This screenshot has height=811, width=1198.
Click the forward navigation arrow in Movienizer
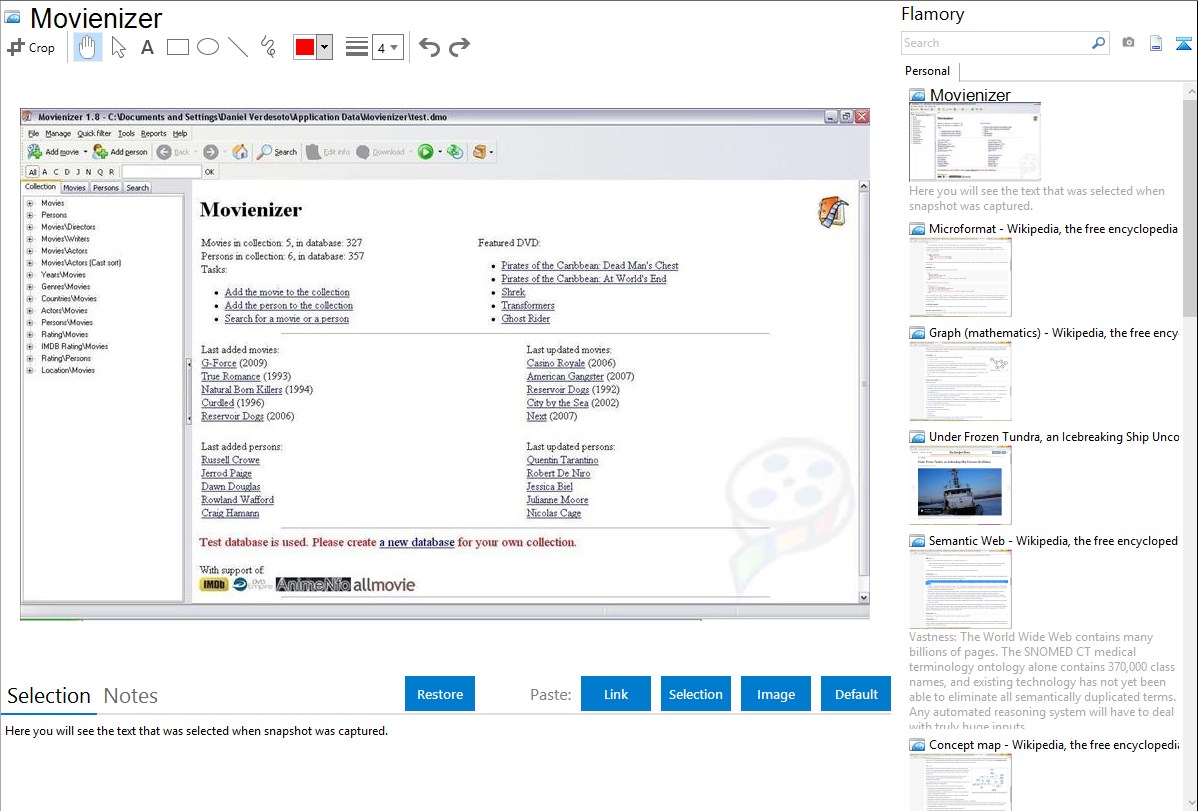[x=211, y=152]
